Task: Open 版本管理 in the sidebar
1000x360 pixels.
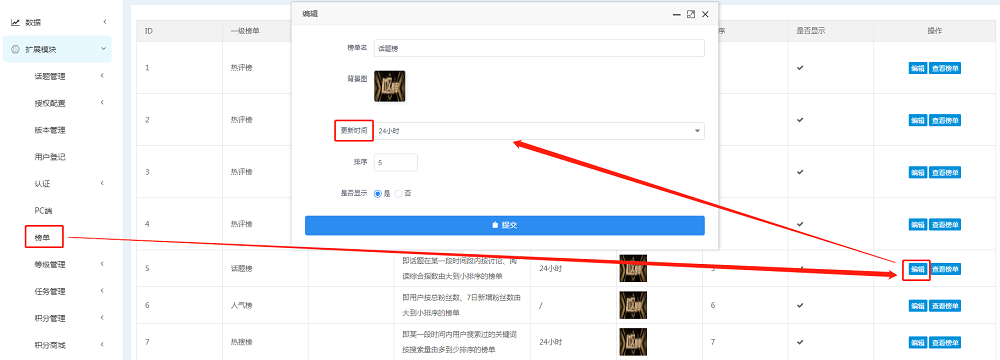Action: tap(50, 130)
